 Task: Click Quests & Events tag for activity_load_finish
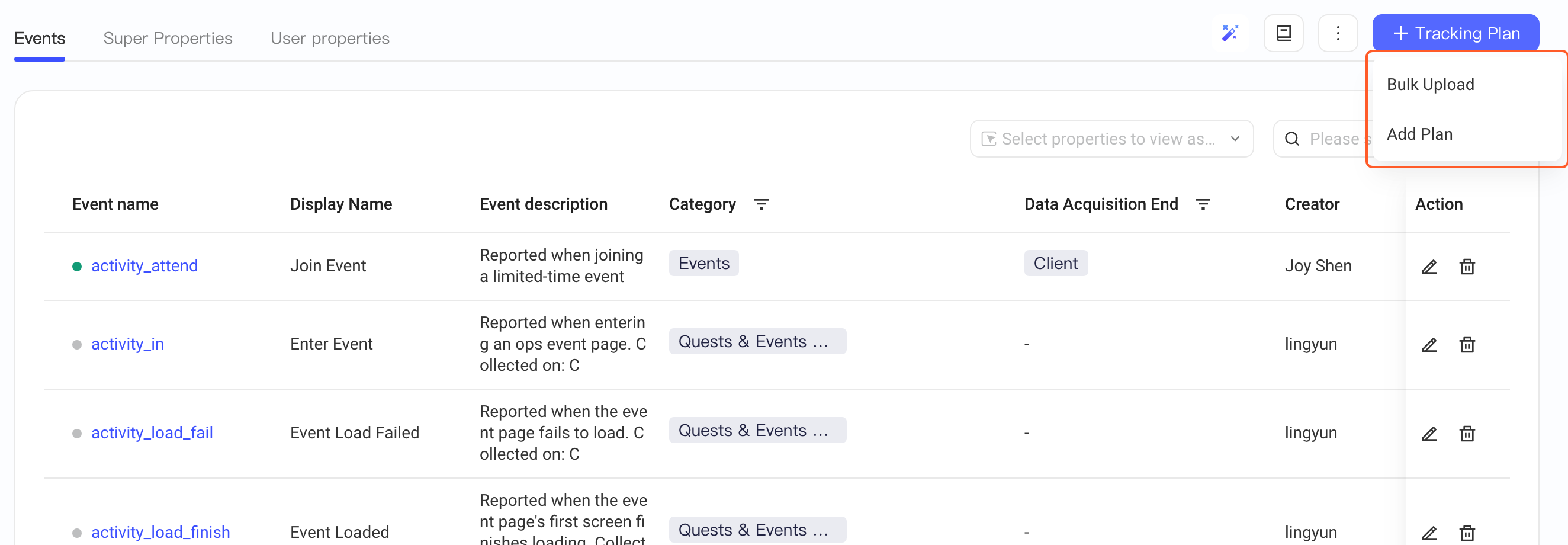(x=757, y=530)
